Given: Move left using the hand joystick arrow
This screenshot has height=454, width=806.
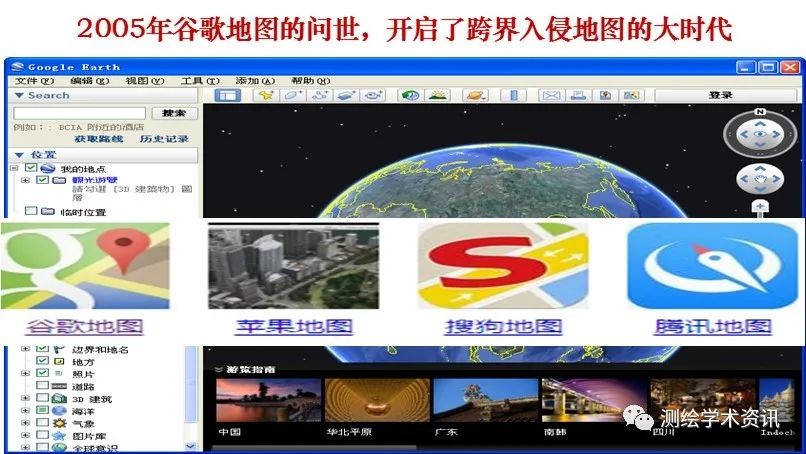Looking at the screenshot, I should [x=744, y=179].
